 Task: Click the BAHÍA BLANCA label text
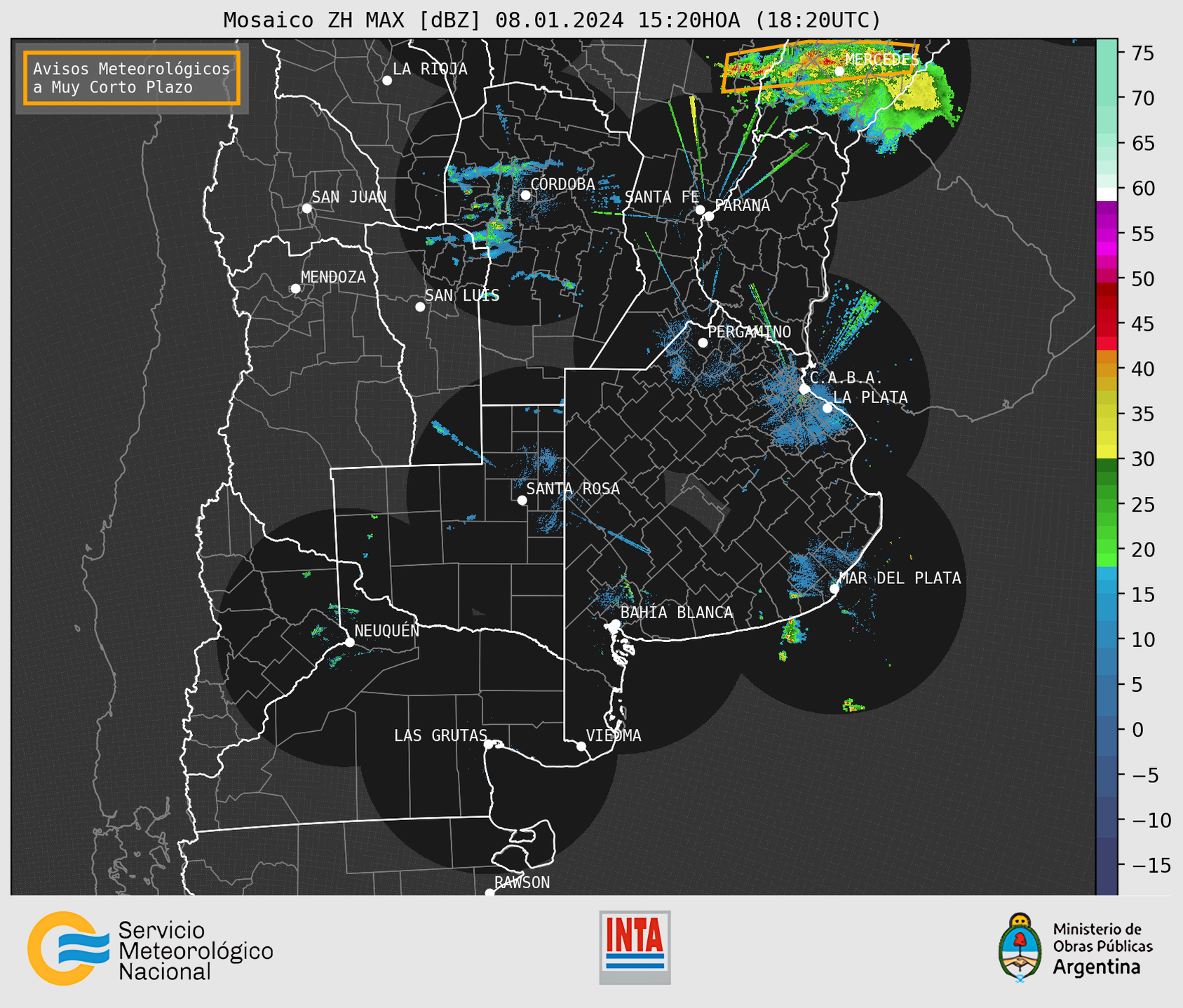(677, 613)
